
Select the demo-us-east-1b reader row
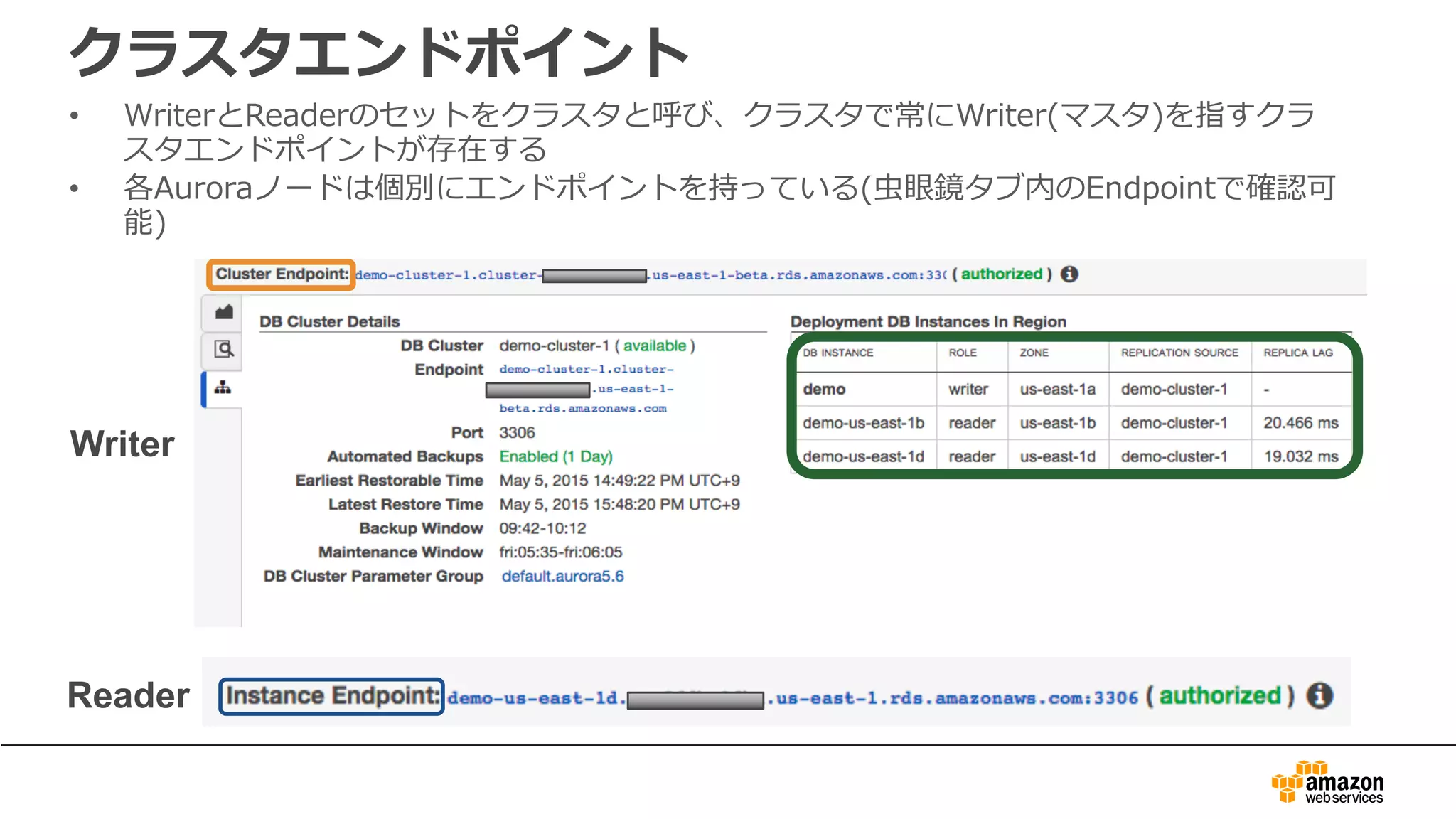pyautogui.click(x=863, y=423)
